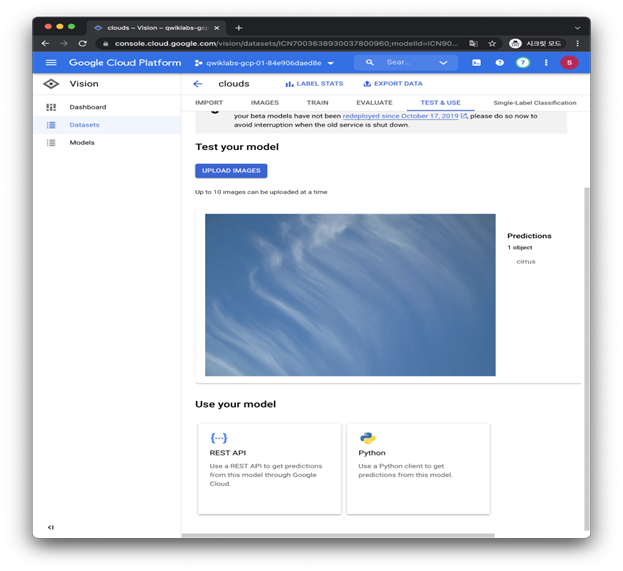Click the cirrus cloud test image
Viewport: 623px width, 571px height.
coord(350,295)
